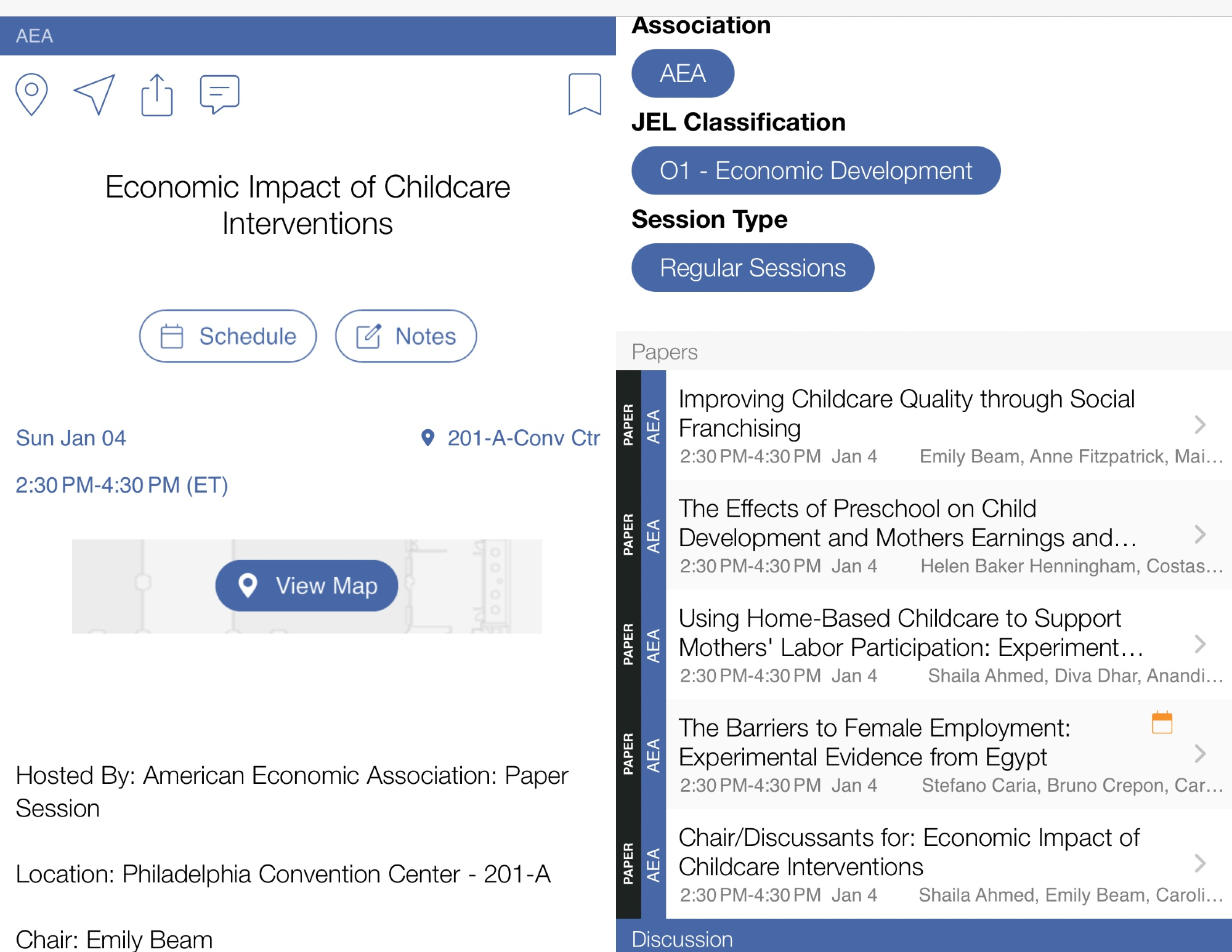
Task: Open the View Map button
Action: tap(307, 586)
